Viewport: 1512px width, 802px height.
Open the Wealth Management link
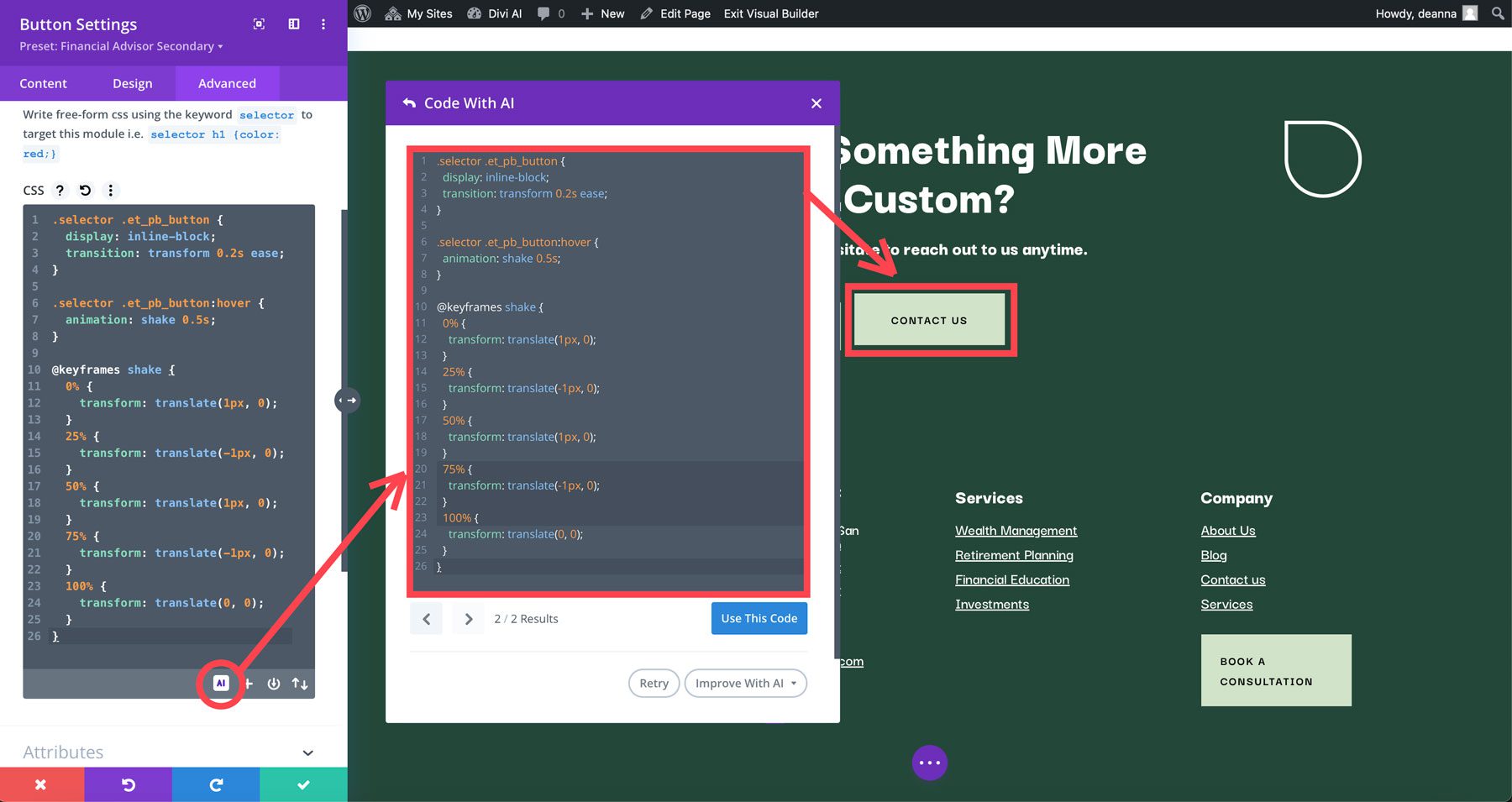click(x=1016, y=531)
